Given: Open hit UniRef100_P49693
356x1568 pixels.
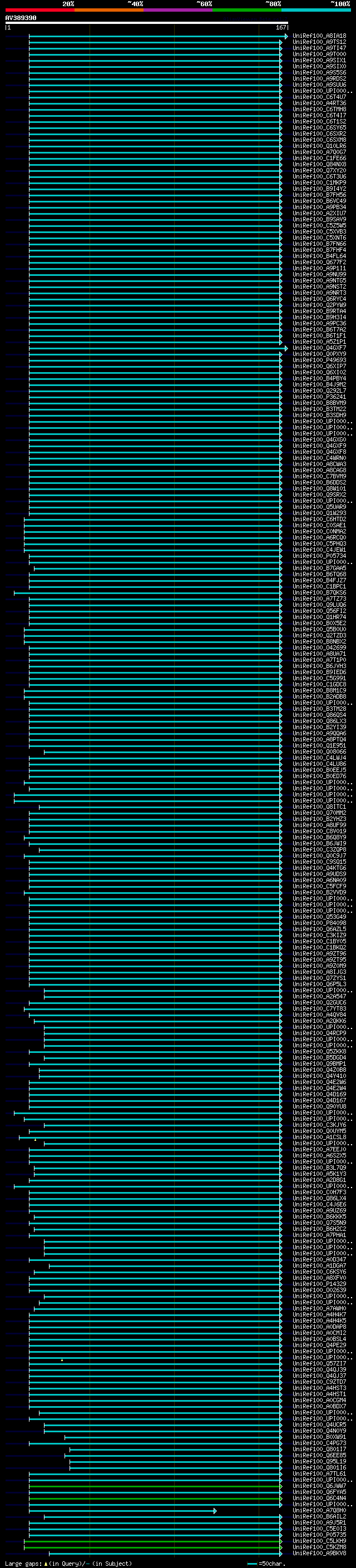Looking at the screenshot, I should tap(319, 360).
